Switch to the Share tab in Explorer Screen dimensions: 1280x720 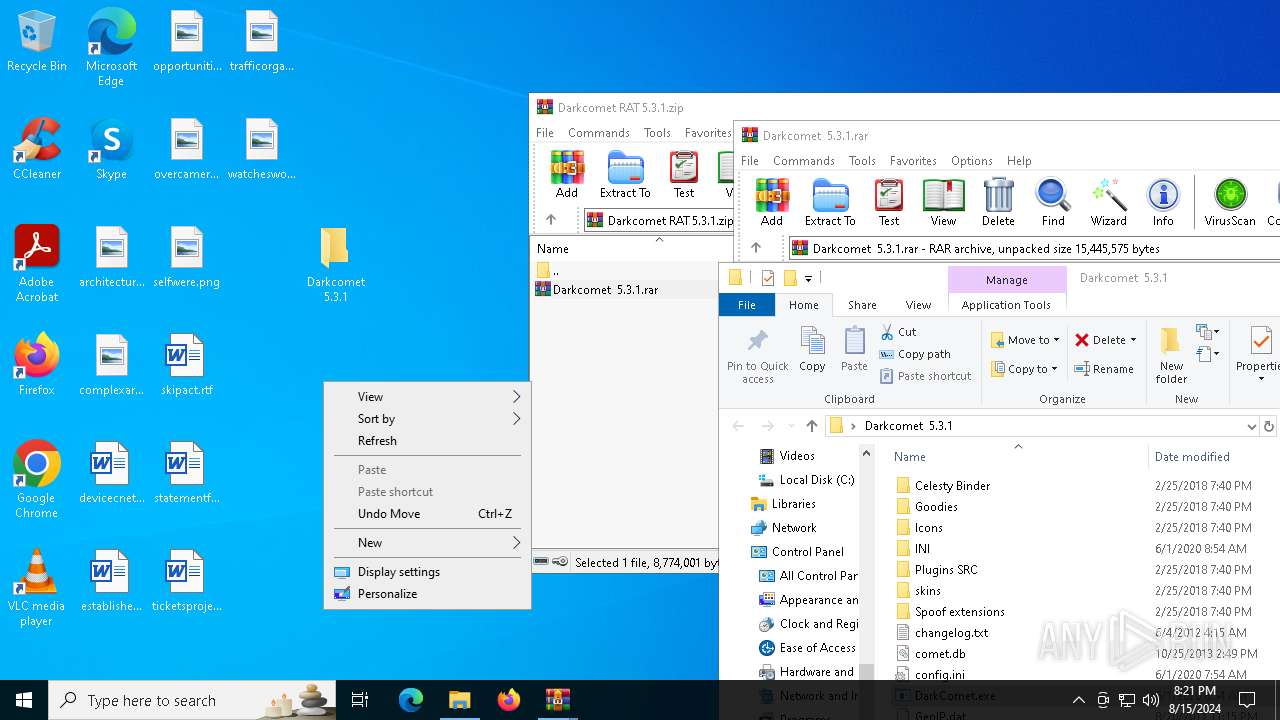click(862, 305)
